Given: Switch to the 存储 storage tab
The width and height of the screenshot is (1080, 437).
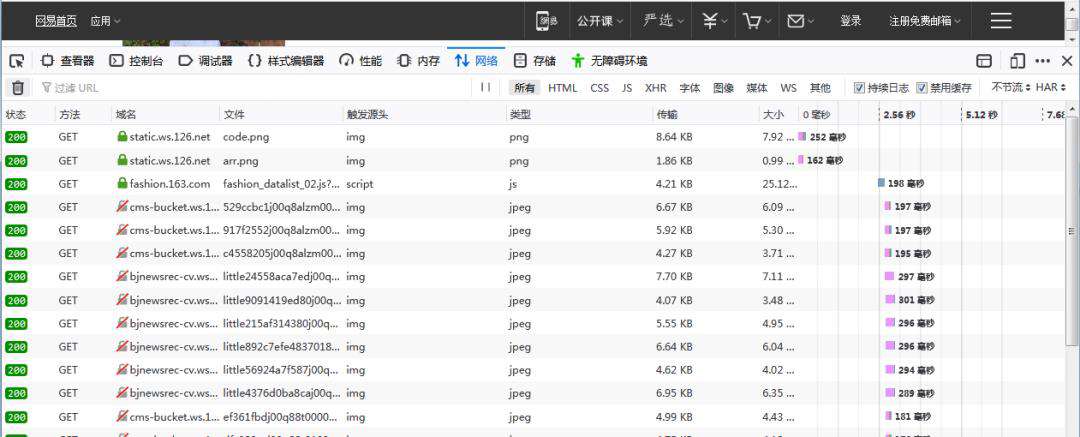Looking at the screenshot, I should (x=535, y=61).
